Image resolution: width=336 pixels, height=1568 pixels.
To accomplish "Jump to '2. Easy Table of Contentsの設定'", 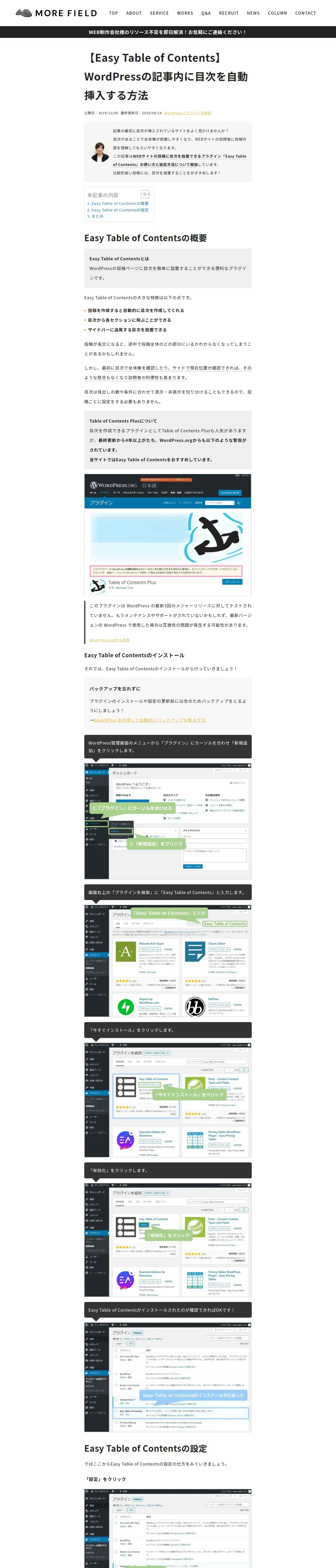I will (118, 210).
